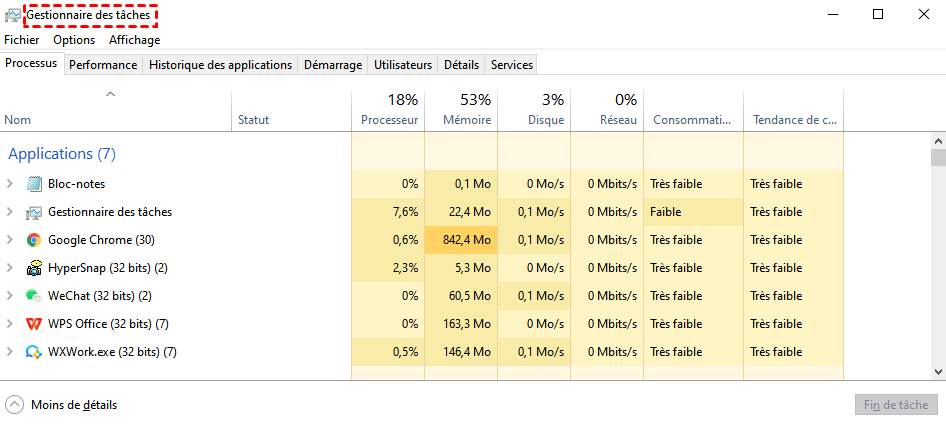Click the Task Manager title bar icon
The height and width of the screenshot is (428, 946).
(x=13, y=15)
